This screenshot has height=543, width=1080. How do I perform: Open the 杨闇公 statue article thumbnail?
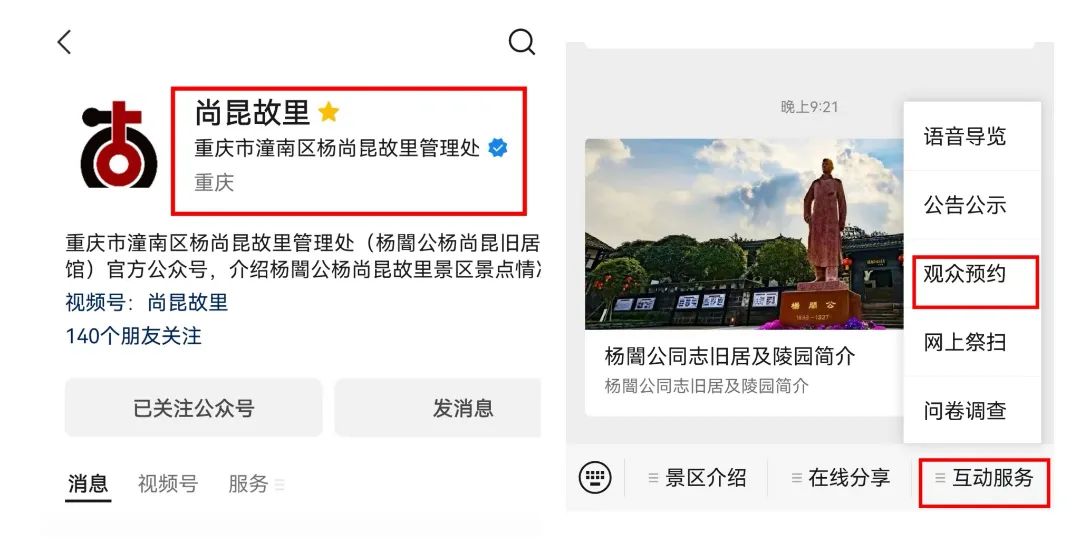(x=744, y=234)
